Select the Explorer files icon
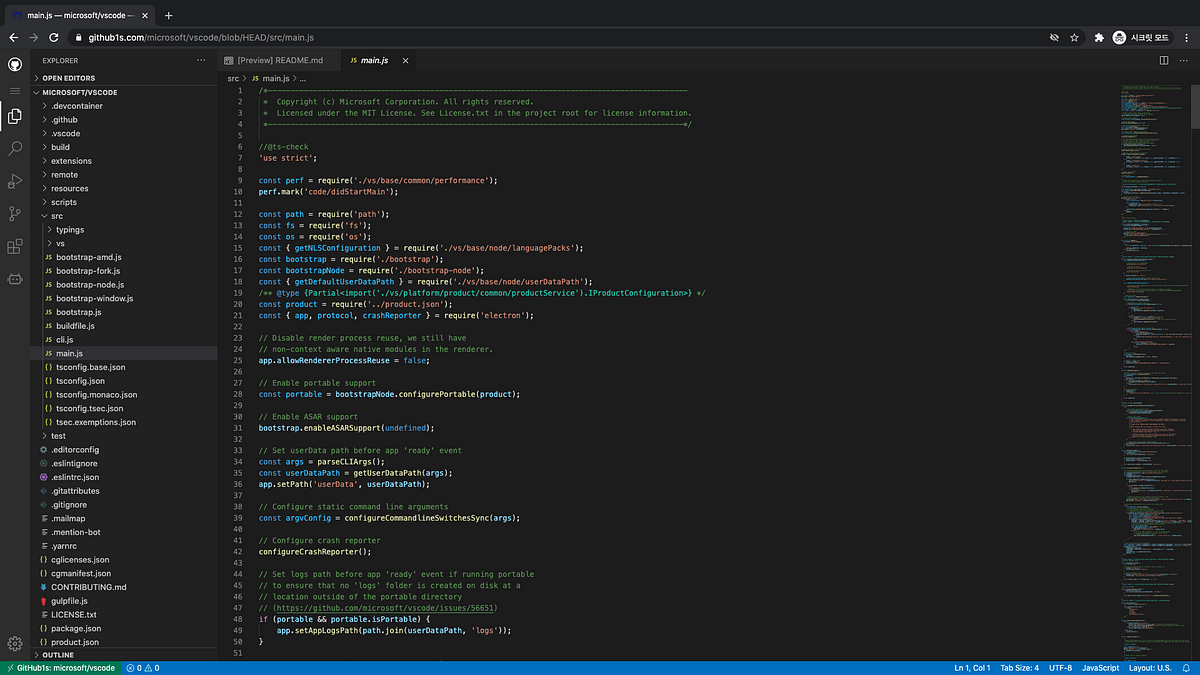 15,117
